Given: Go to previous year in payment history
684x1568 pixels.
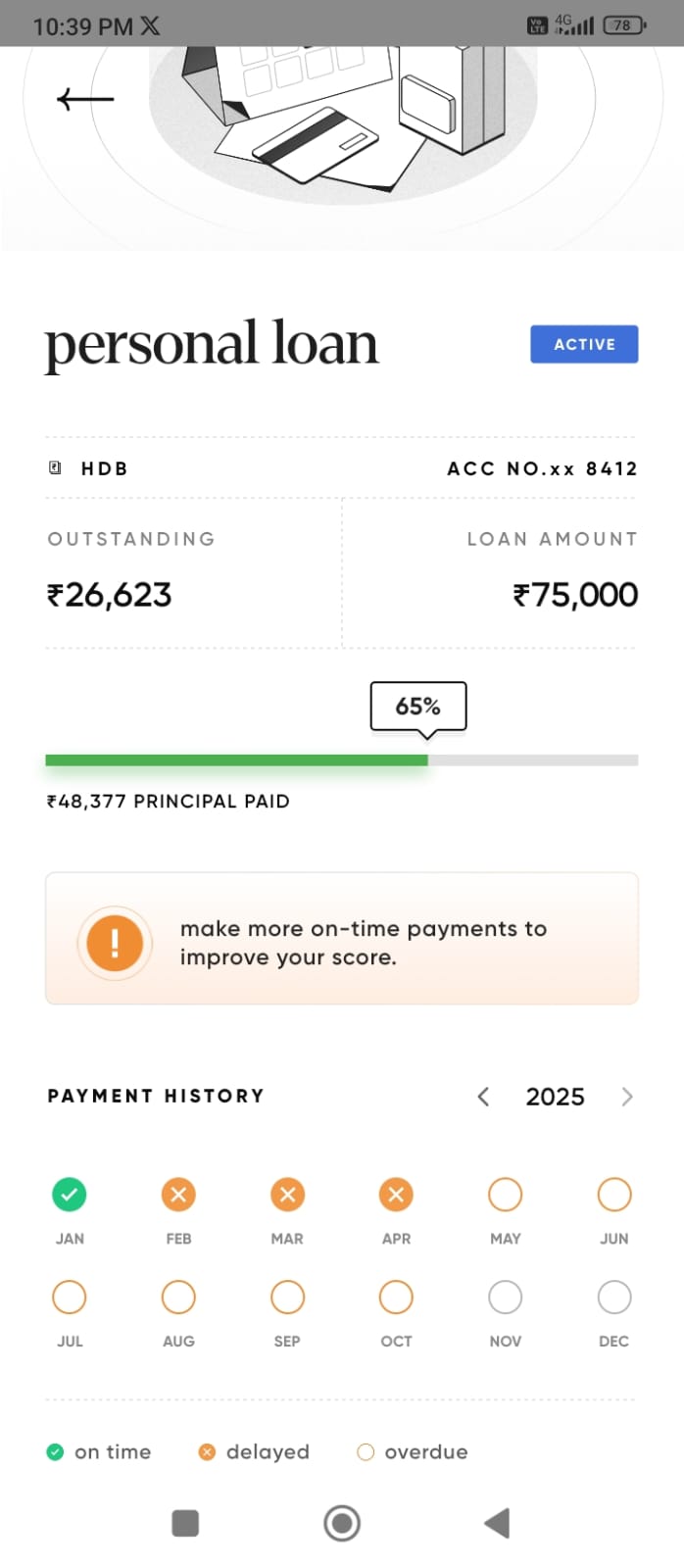Looking at the screenshot, I should [483, 1097].
